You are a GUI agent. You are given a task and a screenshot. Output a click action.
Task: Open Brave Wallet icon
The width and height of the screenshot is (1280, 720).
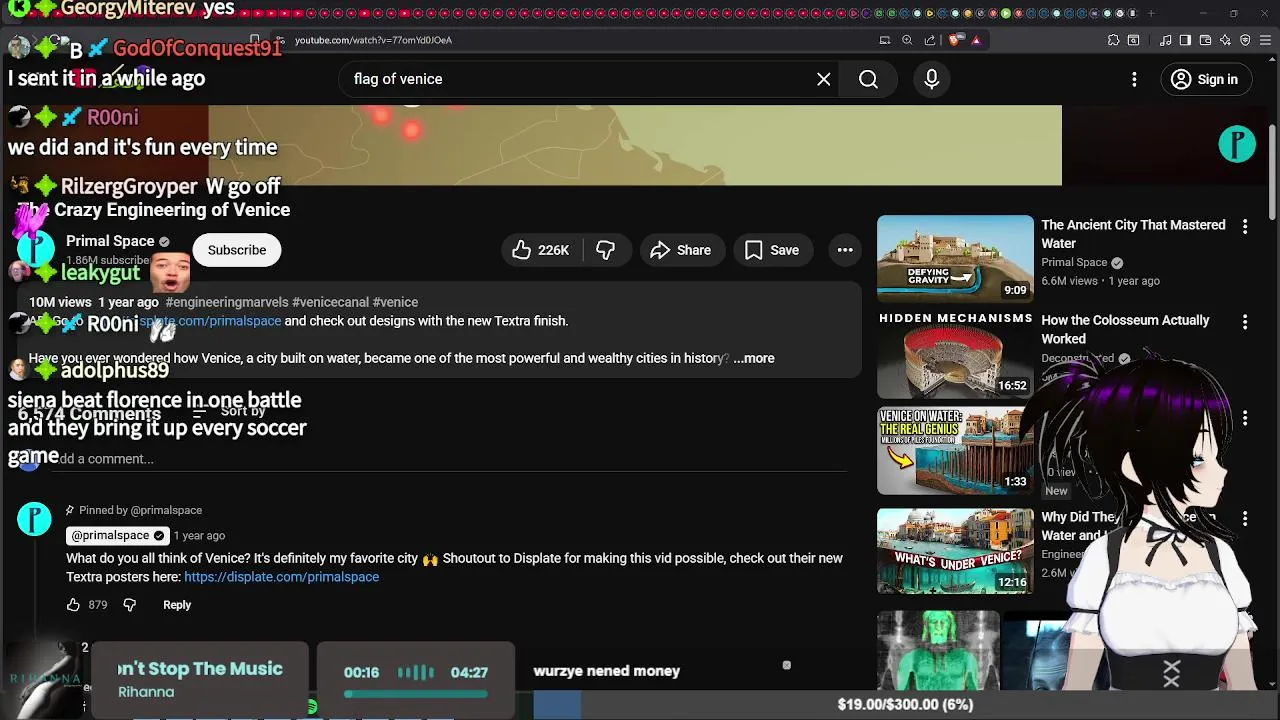coord(1205,40)
